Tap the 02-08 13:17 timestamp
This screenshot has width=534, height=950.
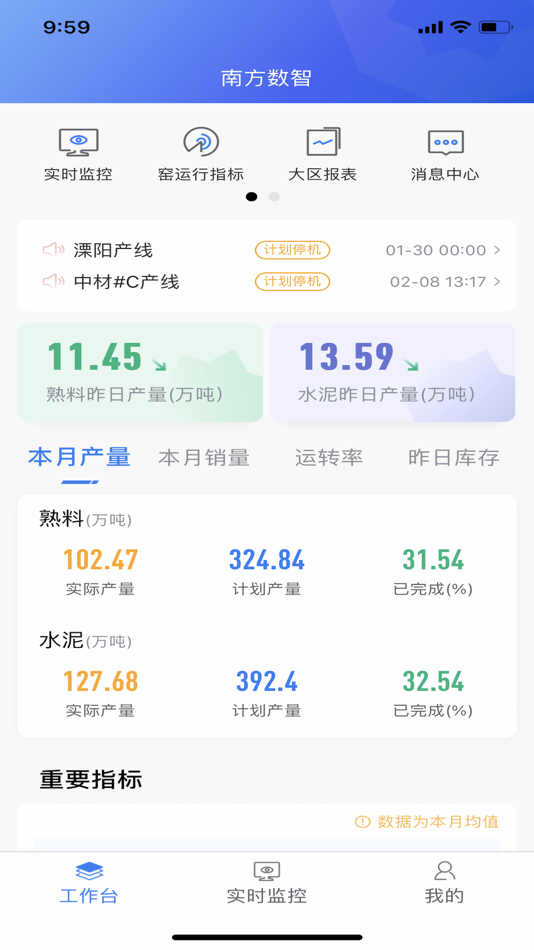(438, 281)
